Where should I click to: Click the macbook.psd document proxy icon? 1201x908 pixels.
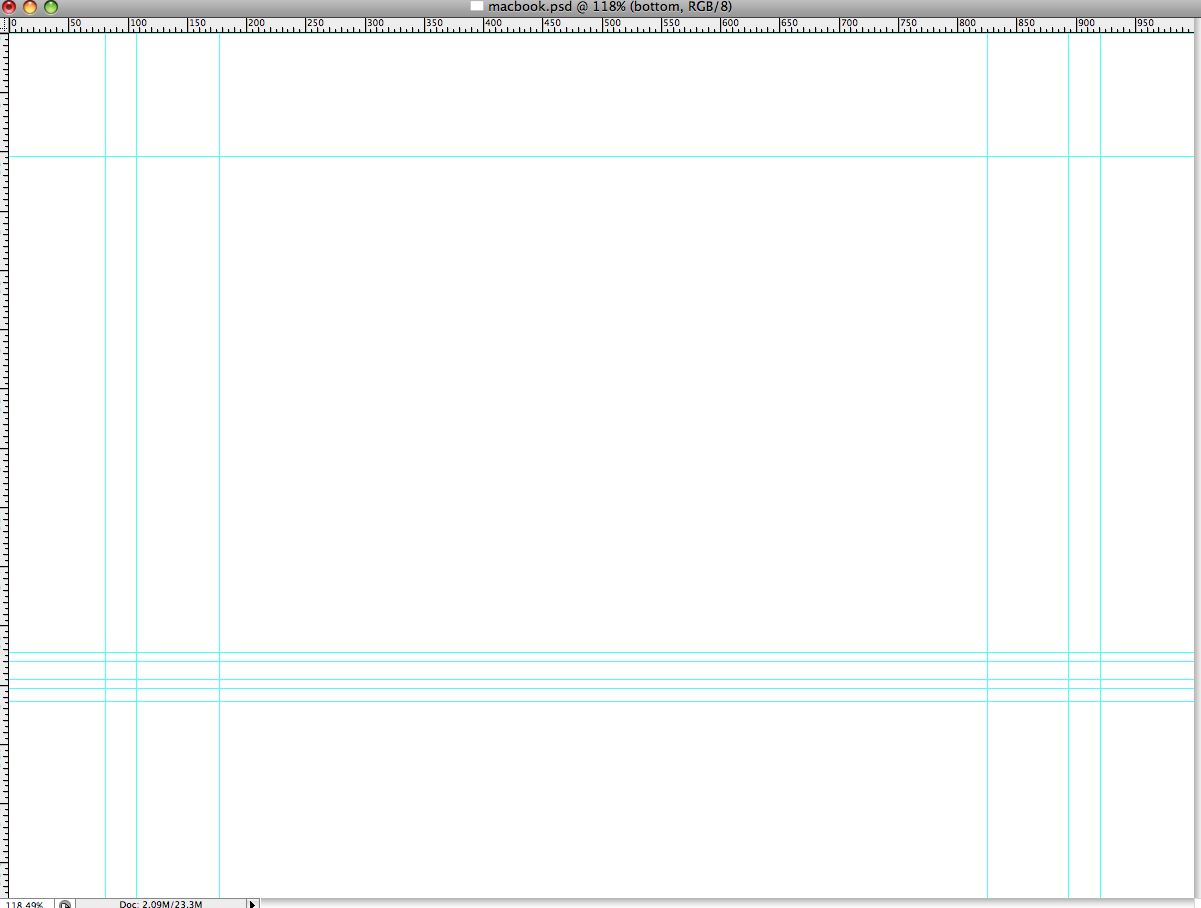pyautogui.click(x=477, y=7)
